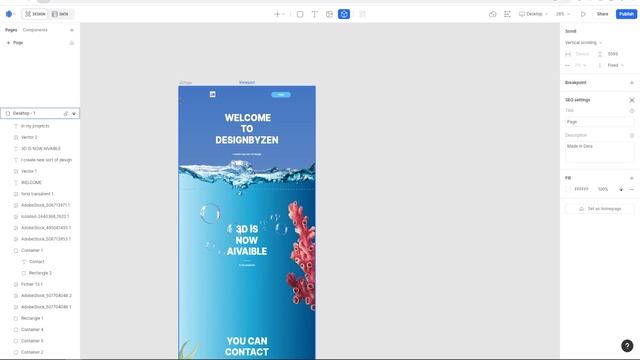Open the help question mark button
The height and width of the screenshot is (360, 640).
click(x=627, y=346)
